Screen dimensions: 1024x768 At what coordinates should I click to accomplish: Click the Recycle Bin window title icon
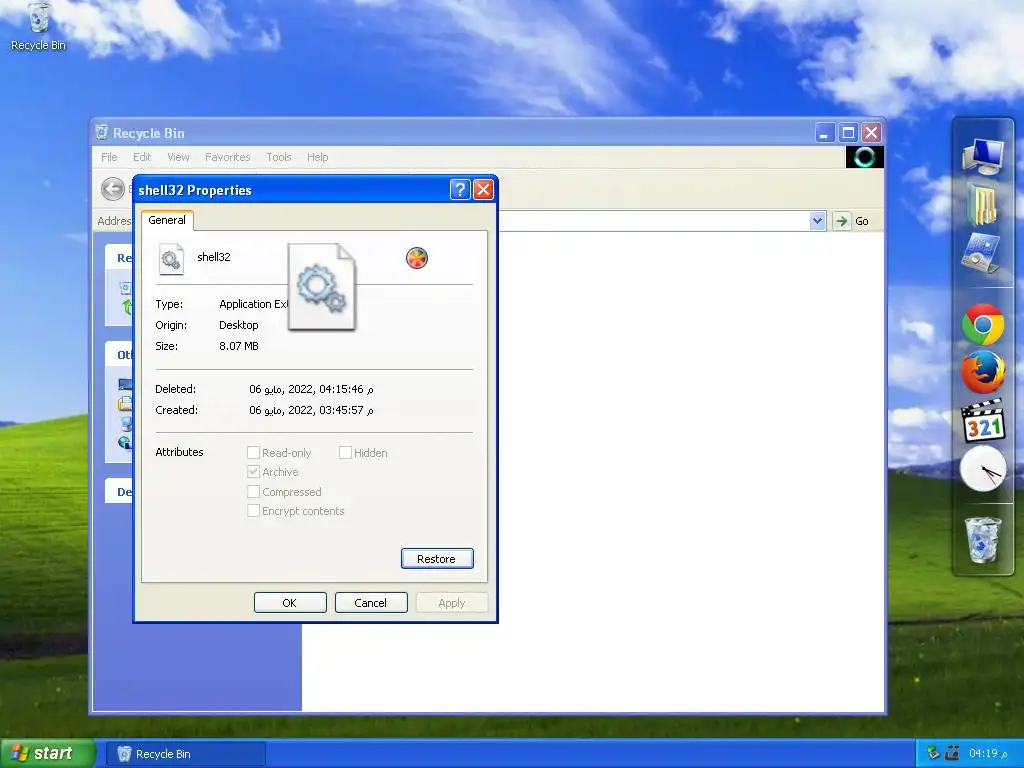pos(102,133)
